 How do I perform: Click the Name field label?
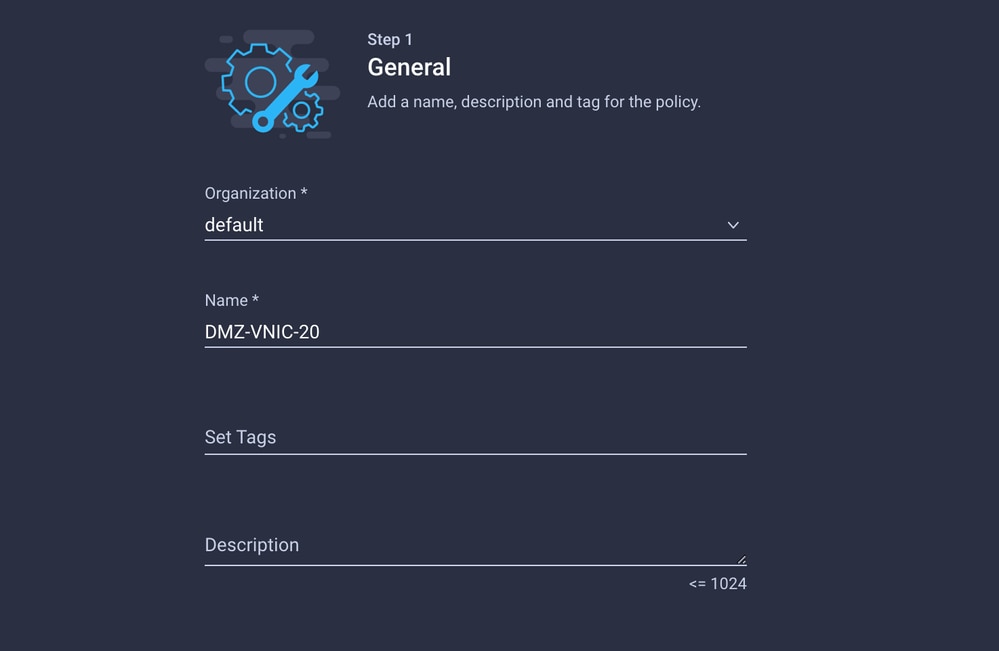[x=226, y=300]
